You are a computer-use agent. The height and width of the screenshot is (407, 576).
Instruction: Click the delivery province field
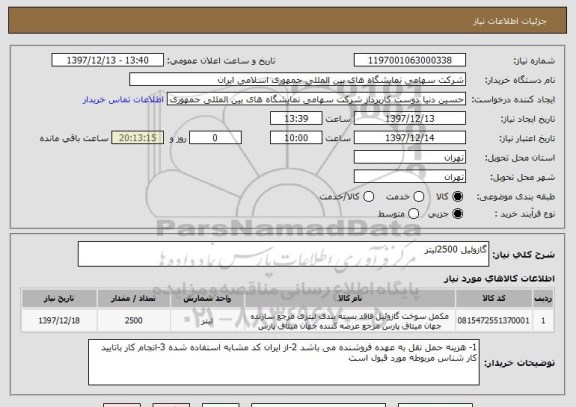tap(410, 157)
